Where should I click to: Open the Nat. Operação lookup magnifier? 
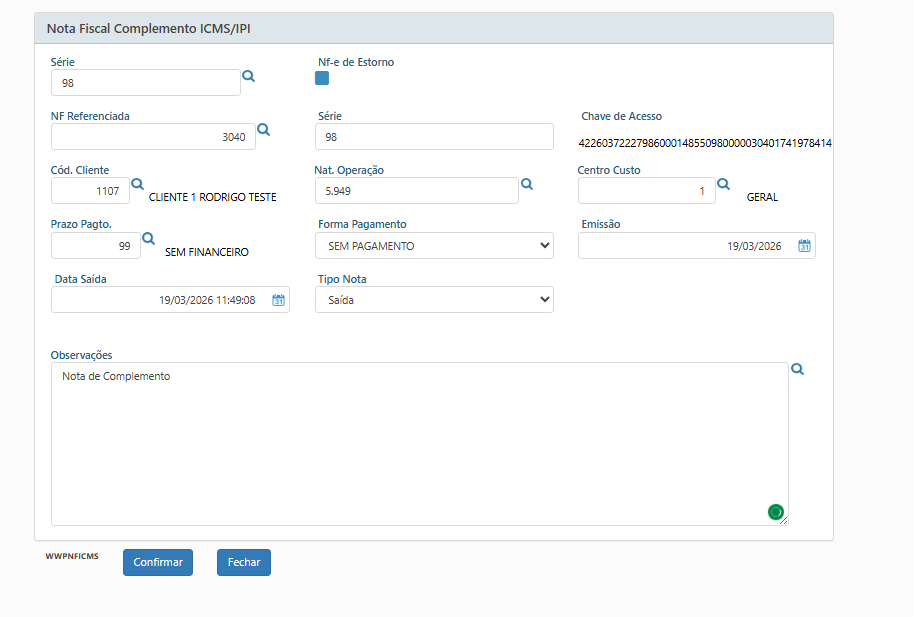[527, 184]
